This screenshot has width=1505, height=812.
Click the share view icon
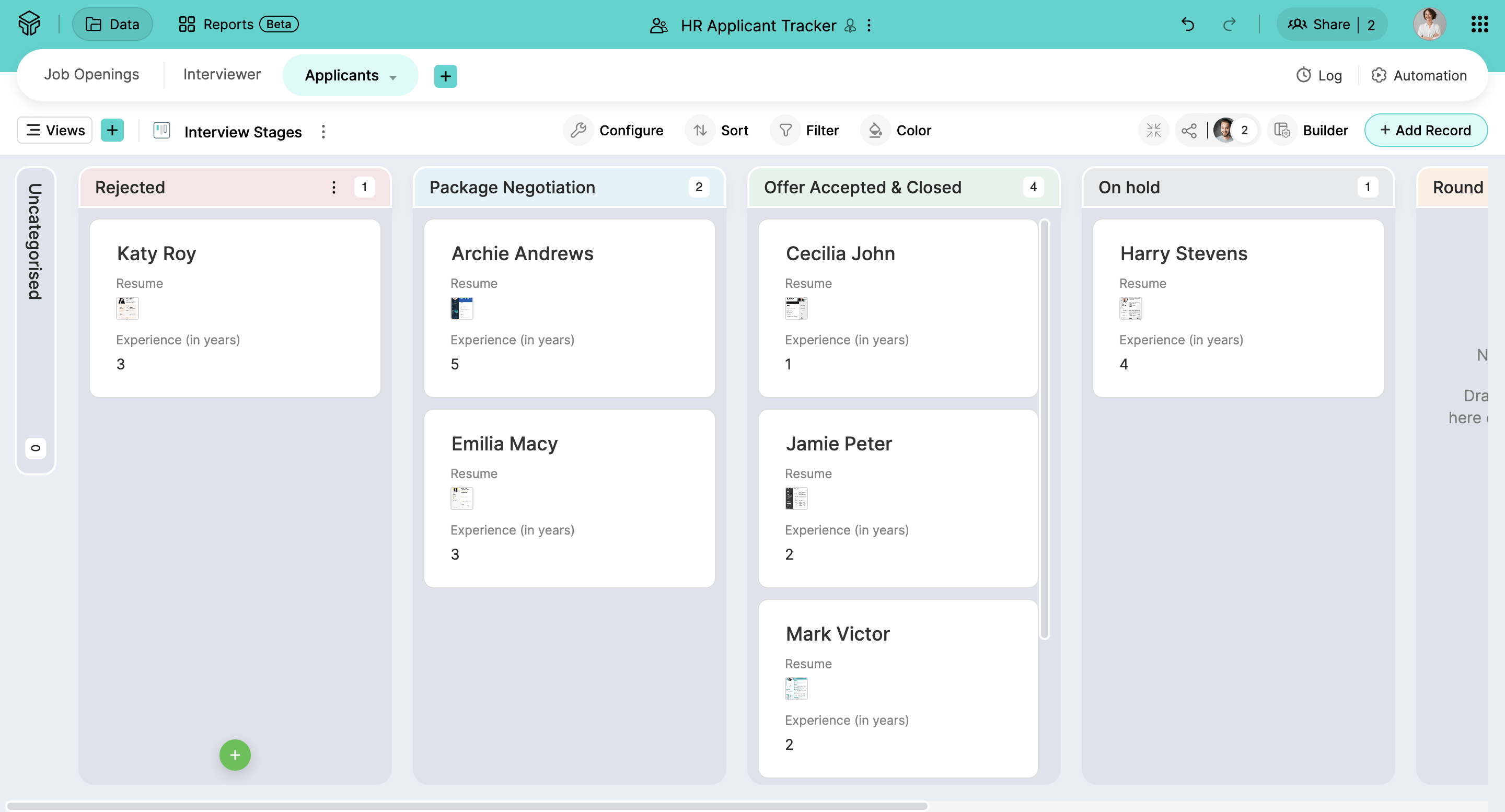pos(1189,130)
